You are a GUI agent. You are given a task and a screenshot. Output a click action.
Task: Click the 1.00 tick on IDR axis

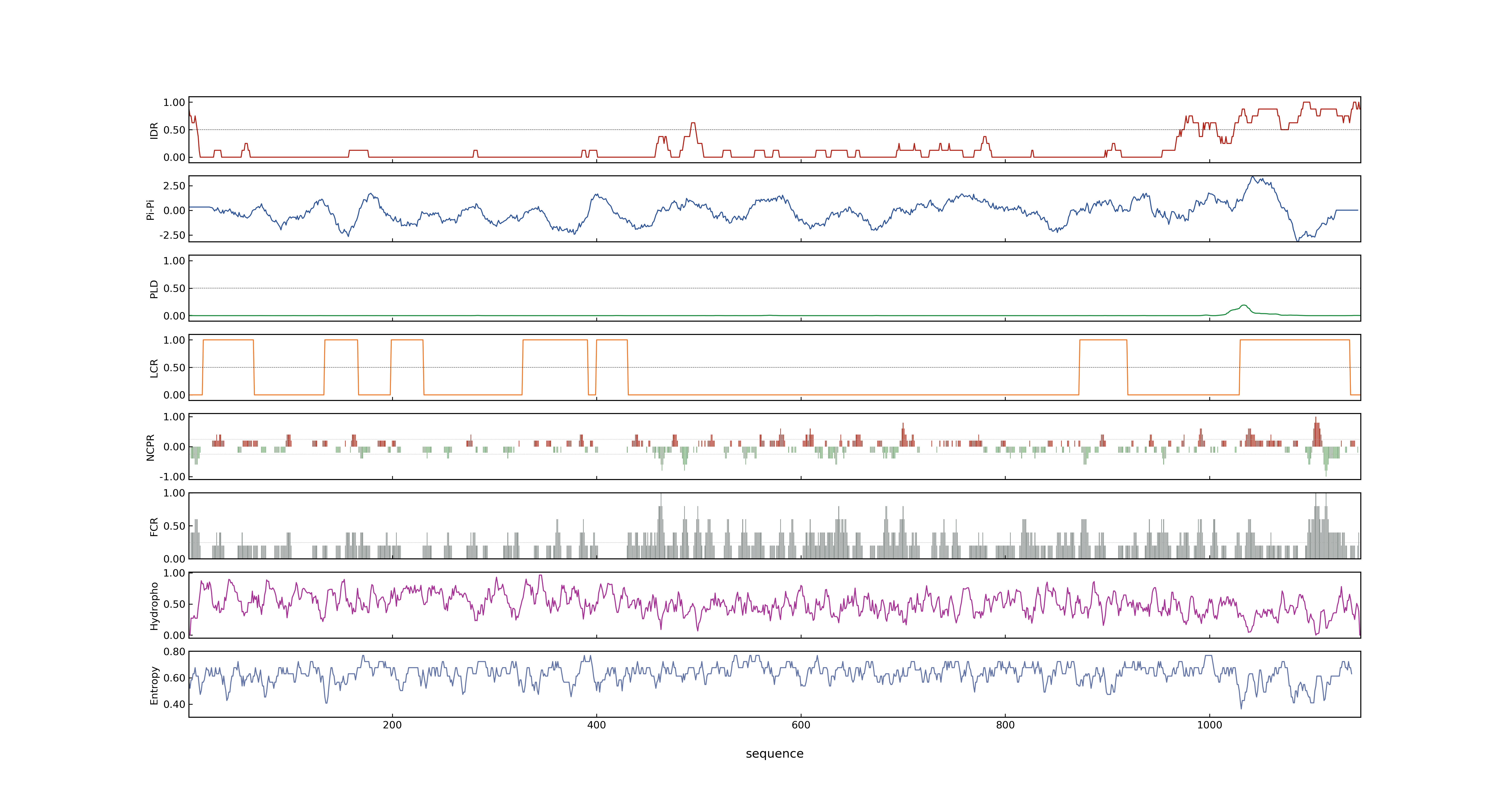tap(174, 103)
